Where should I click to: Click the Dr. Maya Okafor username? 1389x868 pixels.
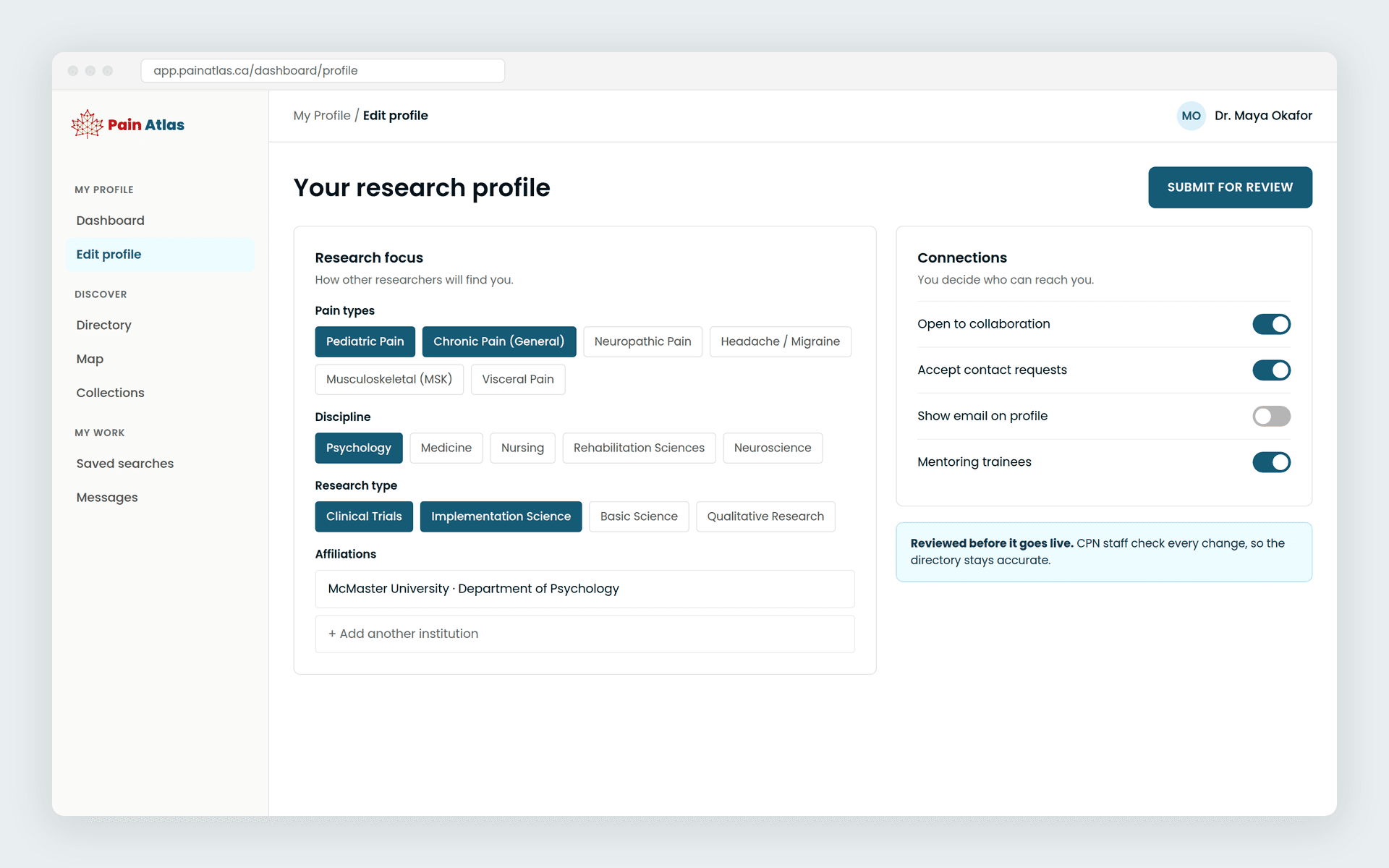tap(1263, 116)
